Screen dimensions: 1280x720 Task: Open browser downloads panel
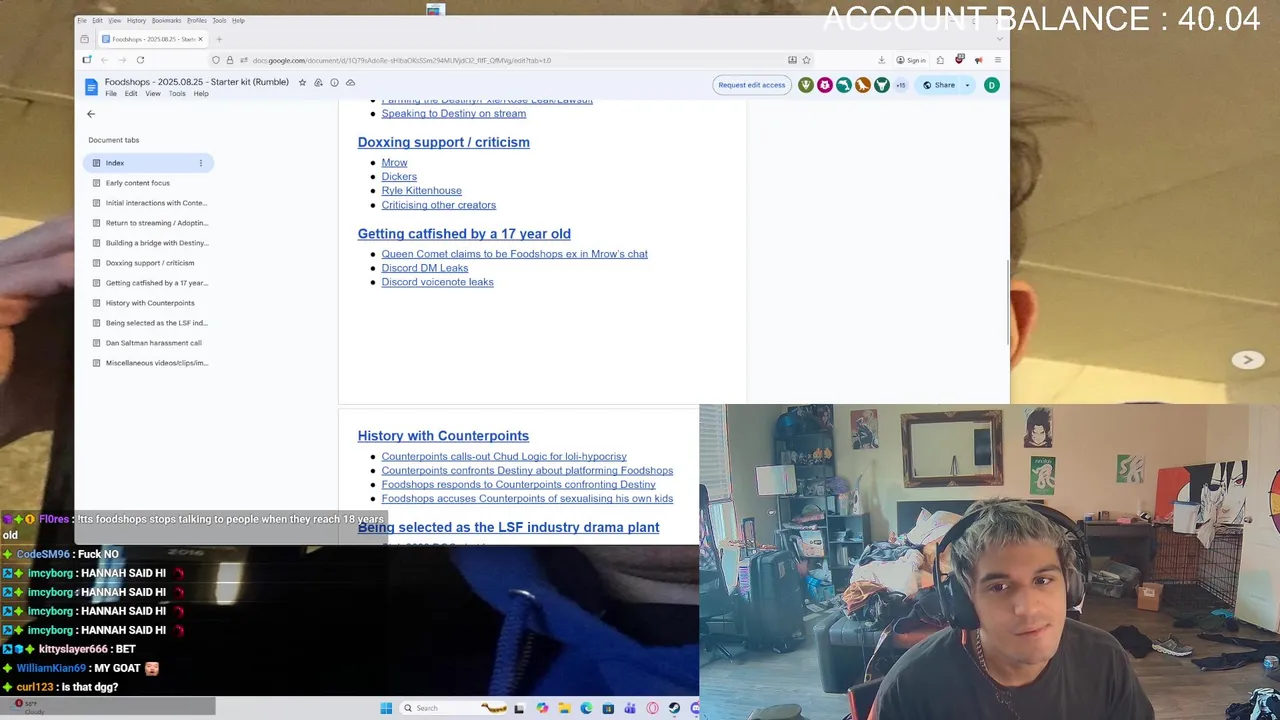881,60
